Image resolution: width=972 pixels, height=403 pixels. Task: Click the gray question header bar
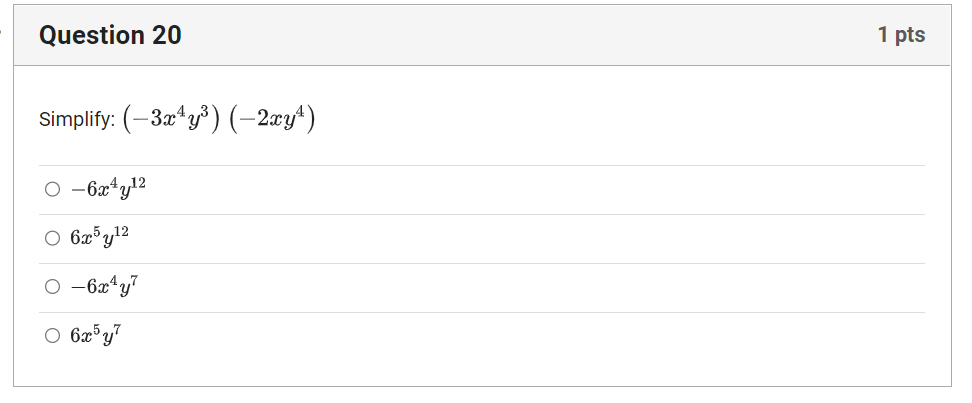click(482, 35)
